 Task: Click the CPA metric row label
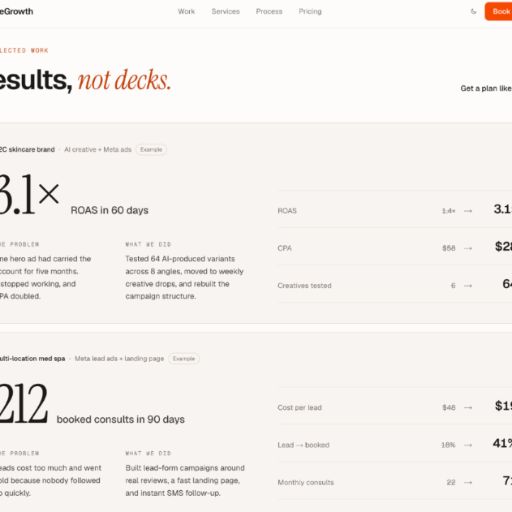pos(284,248)
